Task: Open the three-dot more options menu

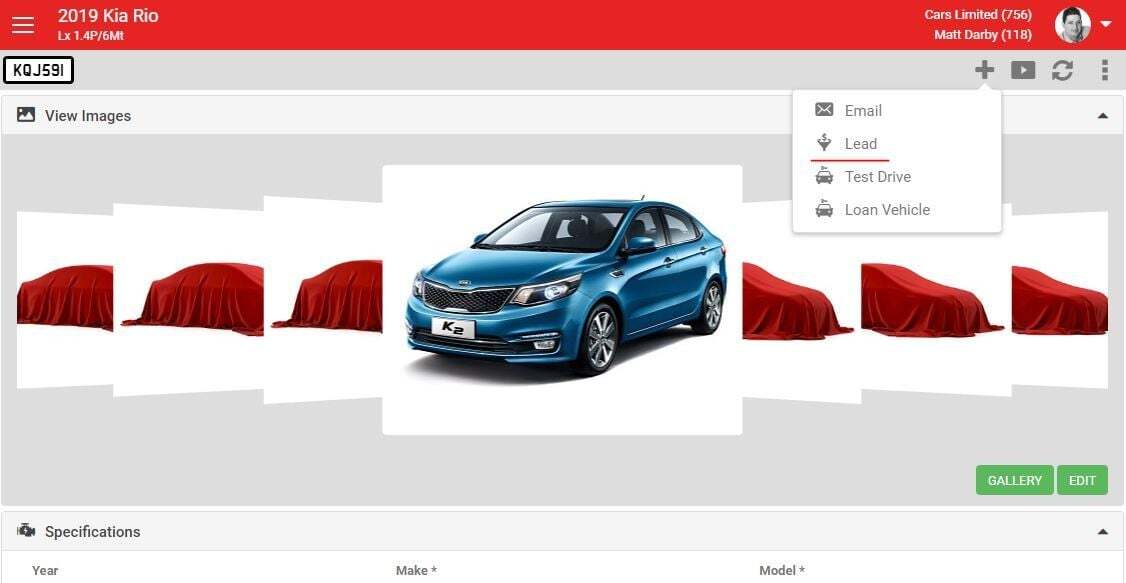Action: pyautogui.click(x=1104, y=70)
